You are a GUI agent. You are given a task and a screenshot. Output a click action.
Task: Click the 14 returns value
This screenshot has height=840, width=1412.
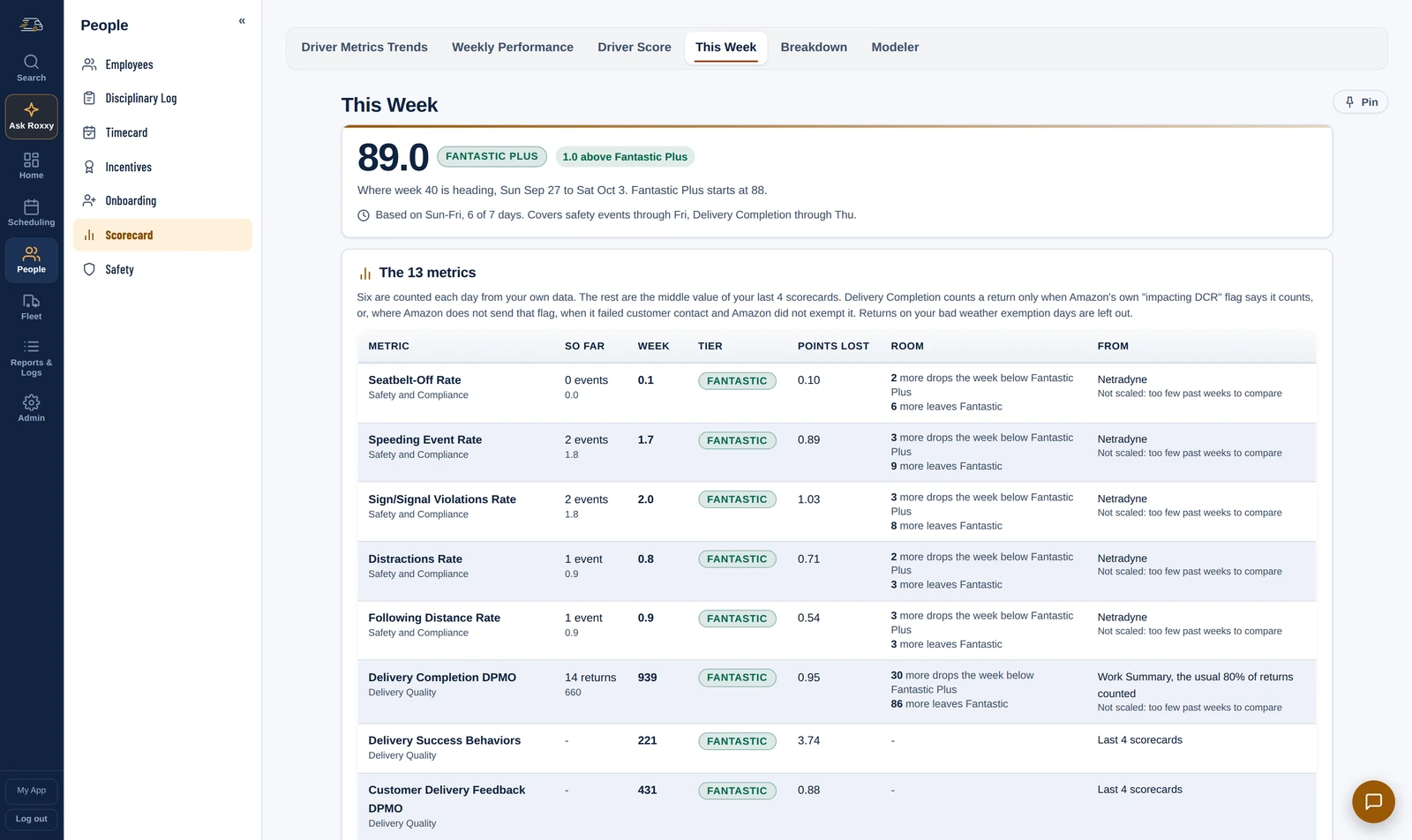(x=590, y=678)
